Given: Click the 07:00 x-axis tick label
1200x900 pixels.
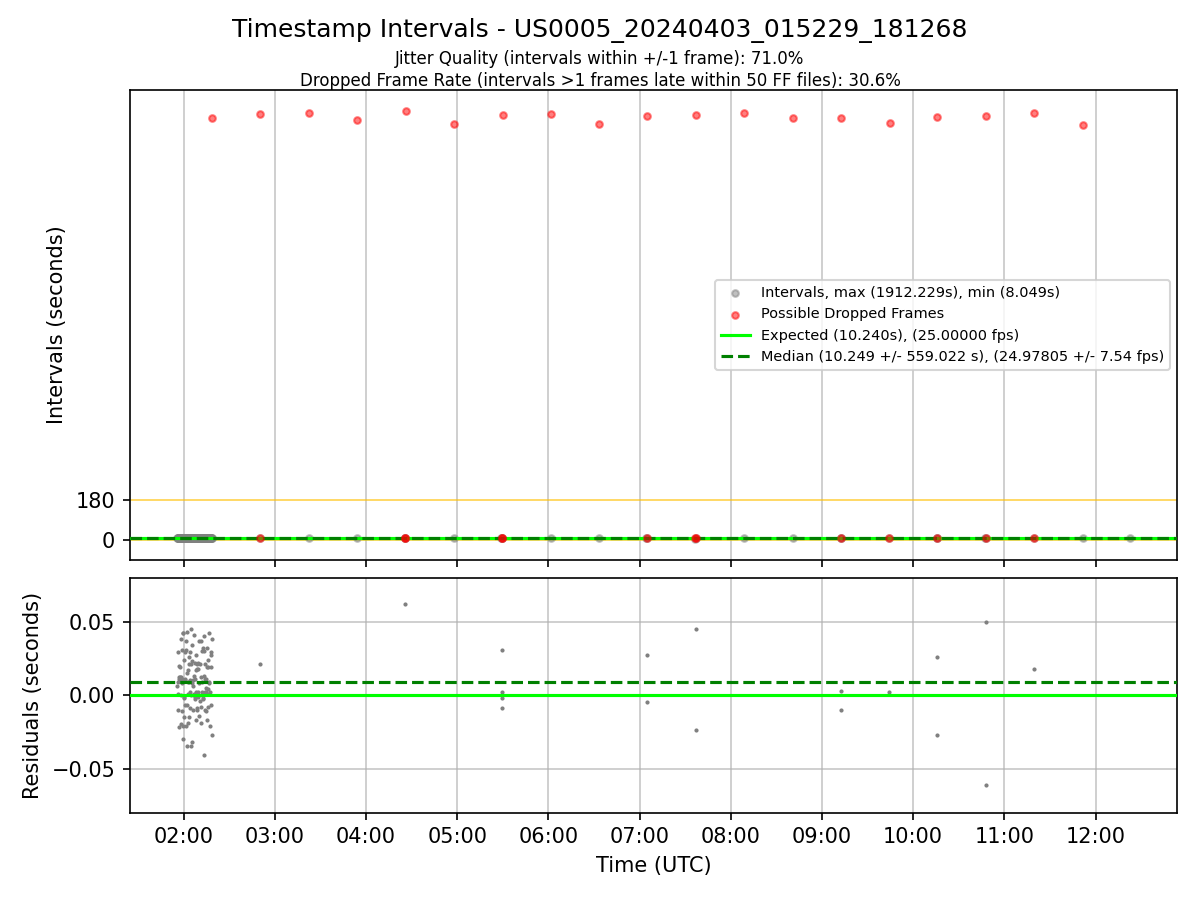Looking at the screenshot, I should [639, 834].
